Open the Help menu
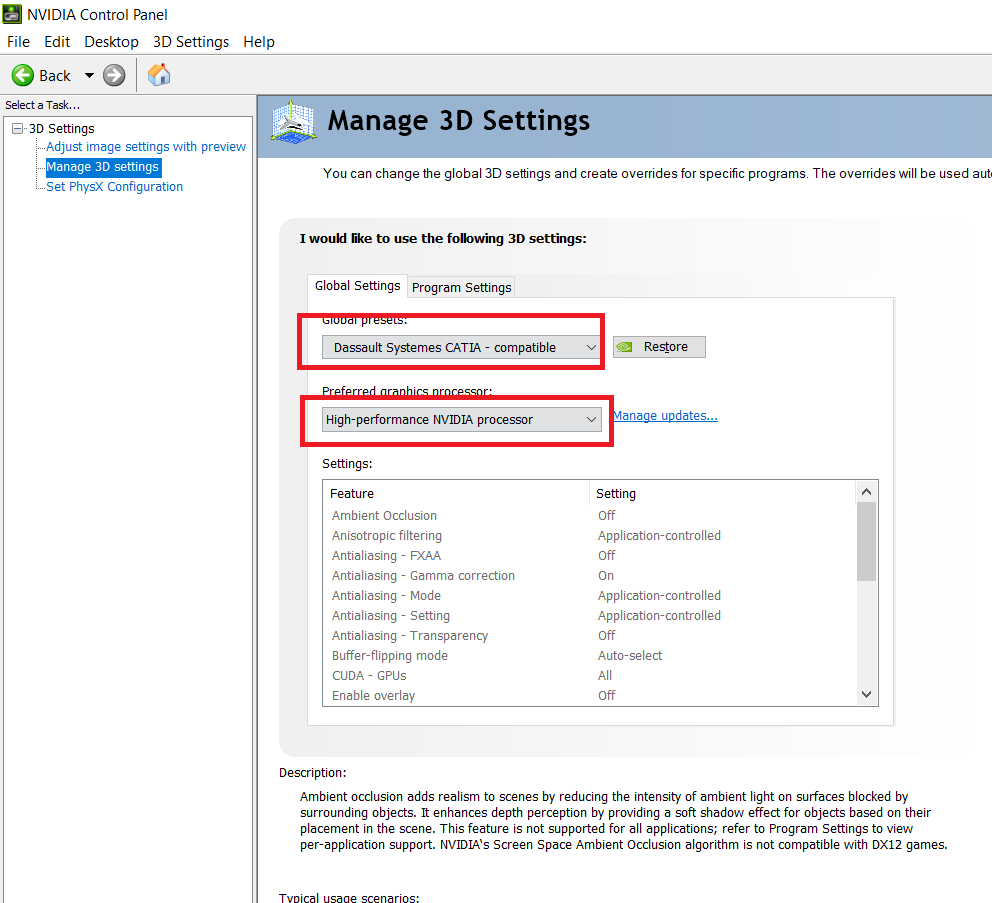Image resolution: width=992 pixels, height=903 pixels. point(259,42)
